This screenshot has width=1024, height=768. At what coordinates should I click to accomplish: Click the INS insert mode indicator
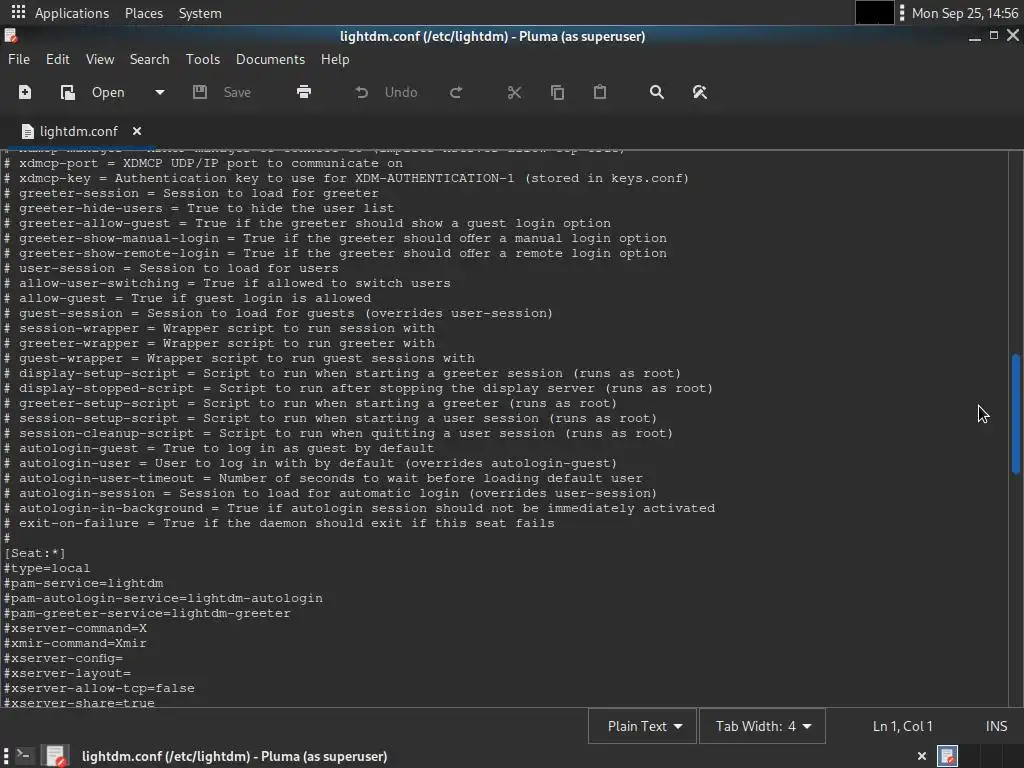996,726
